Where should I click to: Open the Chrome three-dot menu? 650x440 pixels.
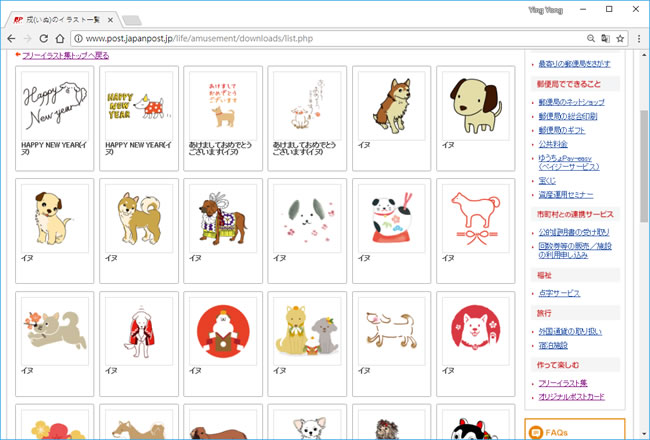(639, 39)
